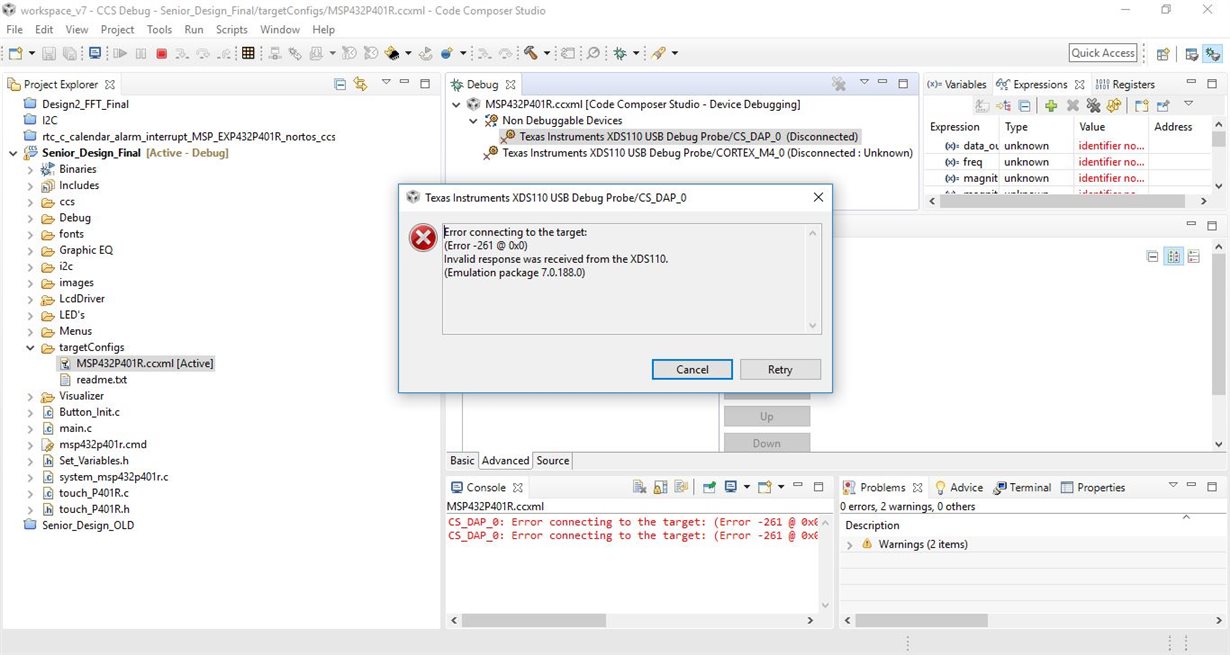This screenshot has width=1230, height=655.
Task: Expand the Binaries node
Action: (31, 169)
